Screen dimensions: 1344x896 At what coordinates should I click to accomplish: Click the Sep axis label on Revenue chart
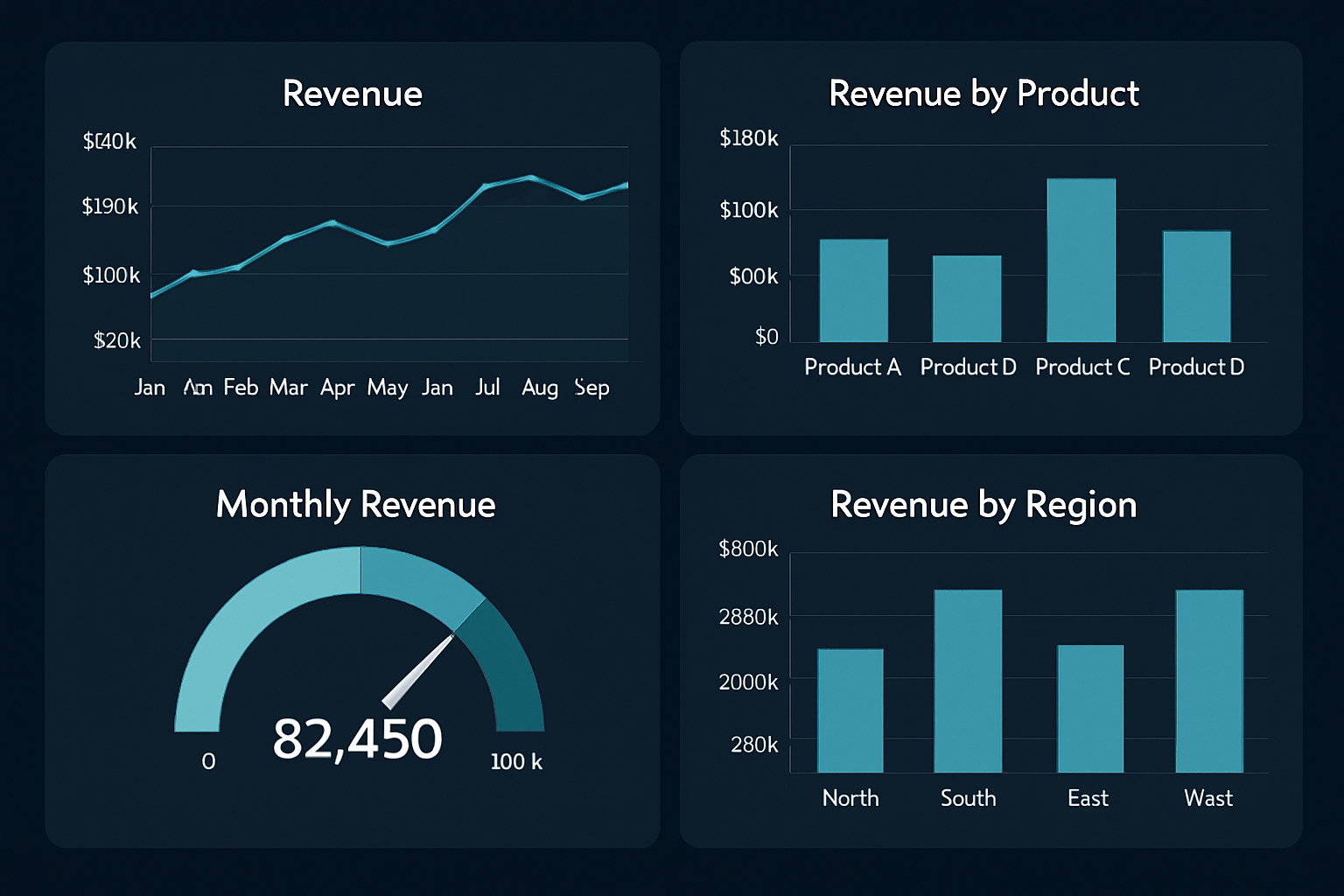[x=591, y=387]
